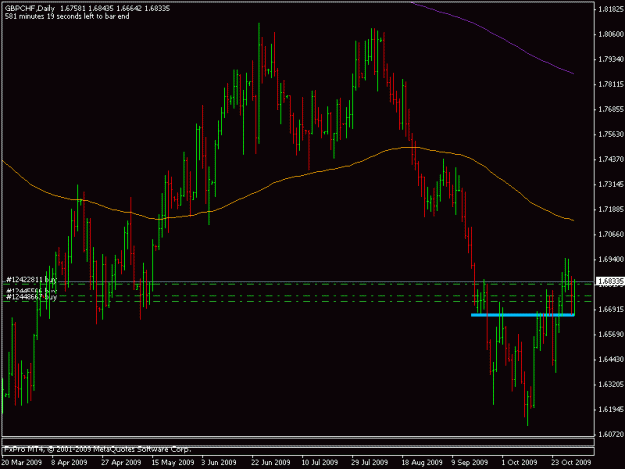Click the FxPro MT4 MetaQuotes copyright text
The image size is (625, 469).
[98, 449]
